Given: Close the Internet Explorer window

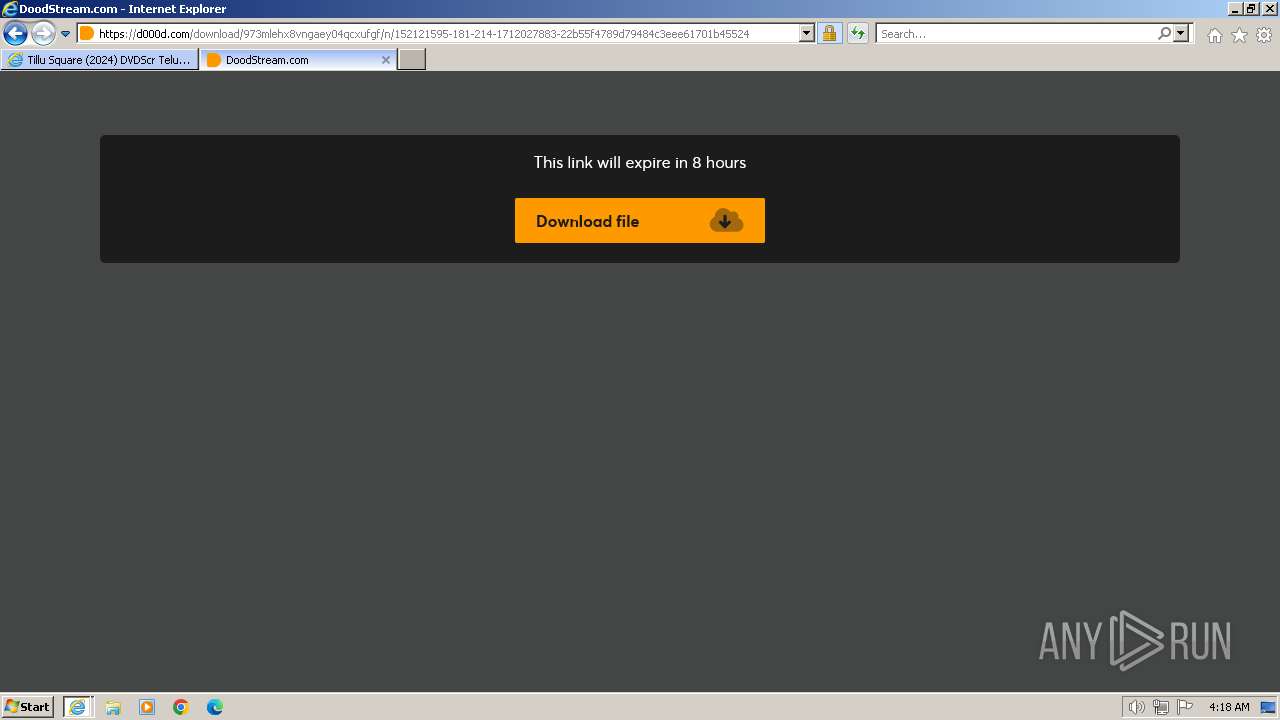Looking at the screenshot, I should pos(1268,8).
